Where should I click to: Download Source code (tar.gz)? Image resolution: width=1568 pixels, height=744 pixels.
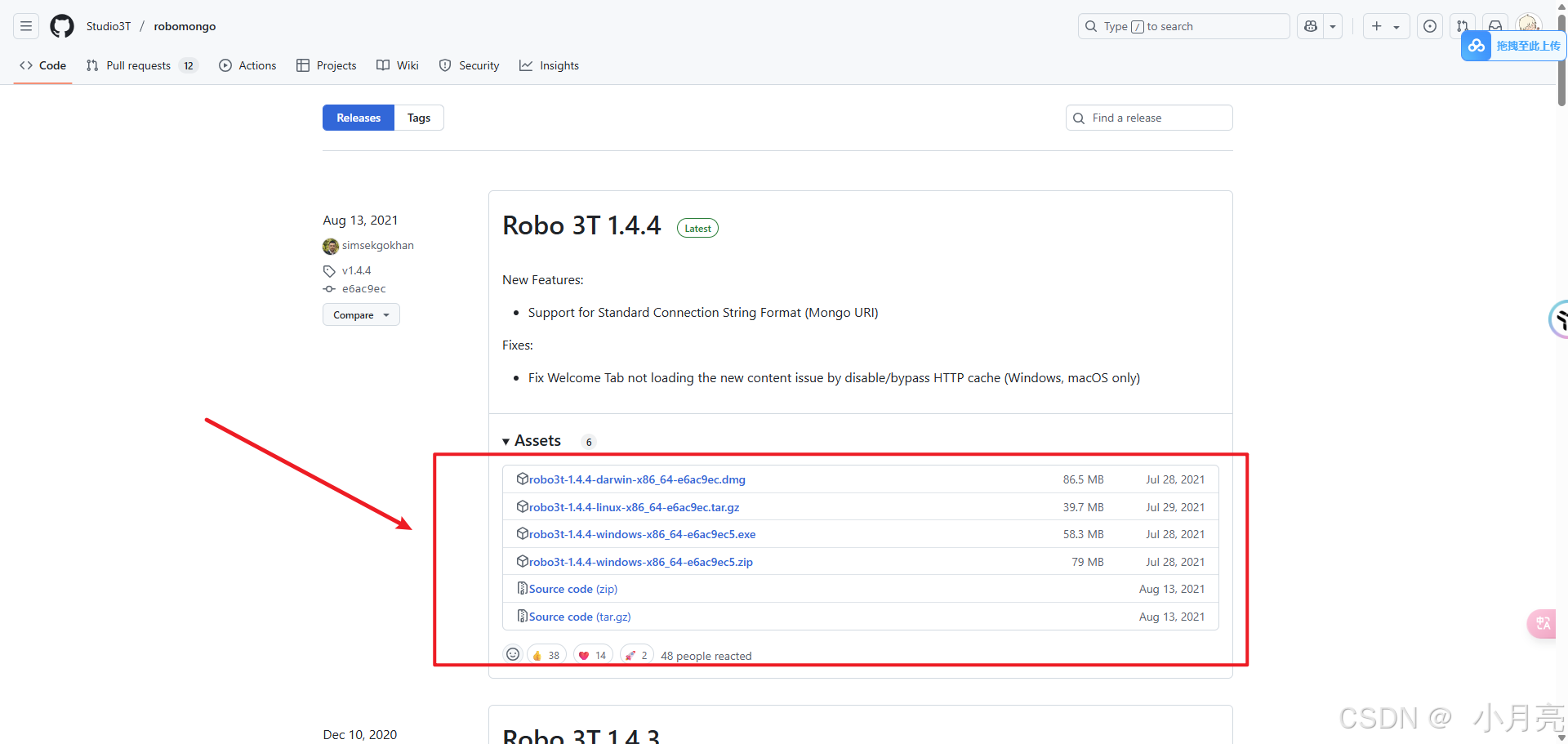click(580, 617)
